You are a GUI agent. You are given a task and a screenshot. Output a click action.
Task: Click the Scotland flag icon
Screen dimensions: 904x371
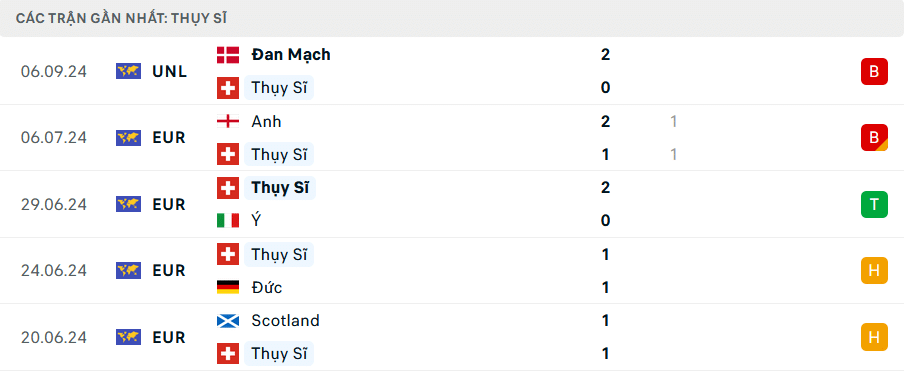pos(228,320)
